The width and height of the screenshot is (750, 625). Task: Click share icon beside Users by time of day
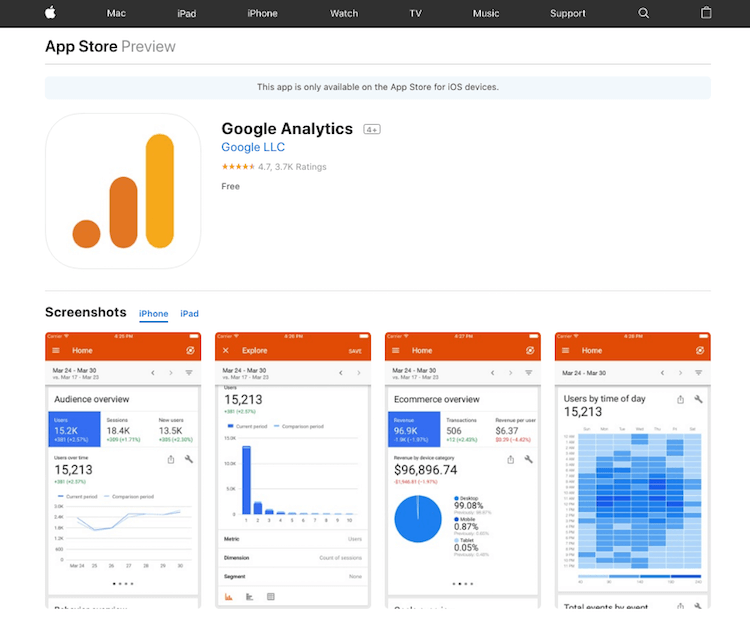pyautogui.click(x=680, y=399)
